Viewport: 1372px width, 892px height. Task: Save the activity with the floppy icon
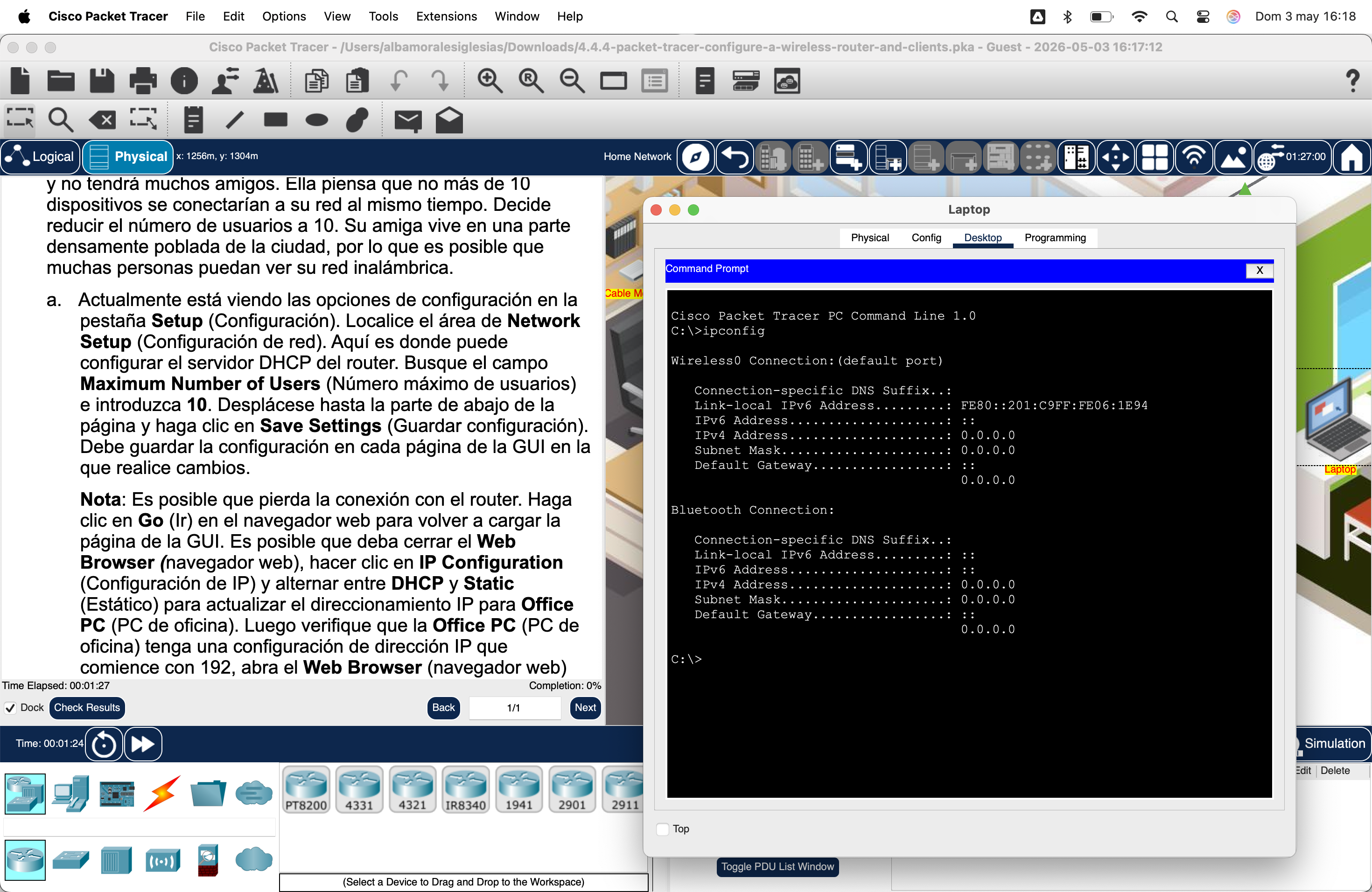click(x=102, y=81)
